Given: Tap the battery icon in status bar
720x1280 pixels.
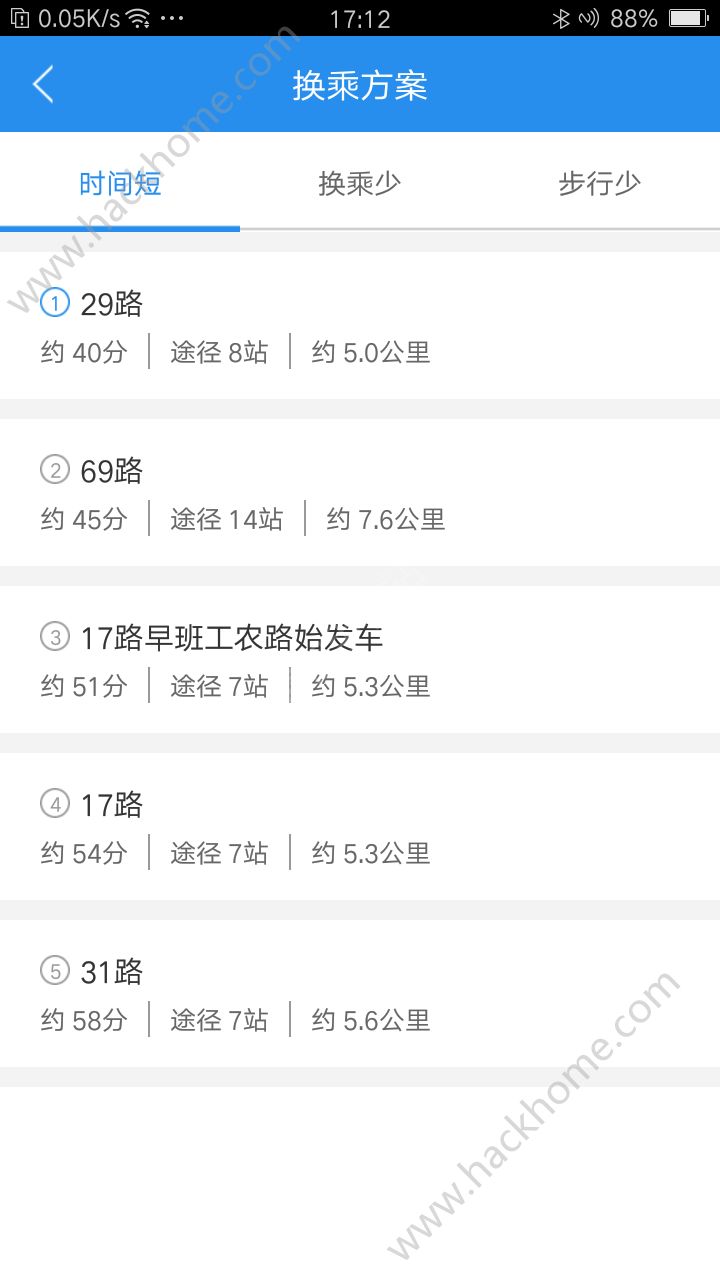Looking at the screenshot, I should coord(688,18).
